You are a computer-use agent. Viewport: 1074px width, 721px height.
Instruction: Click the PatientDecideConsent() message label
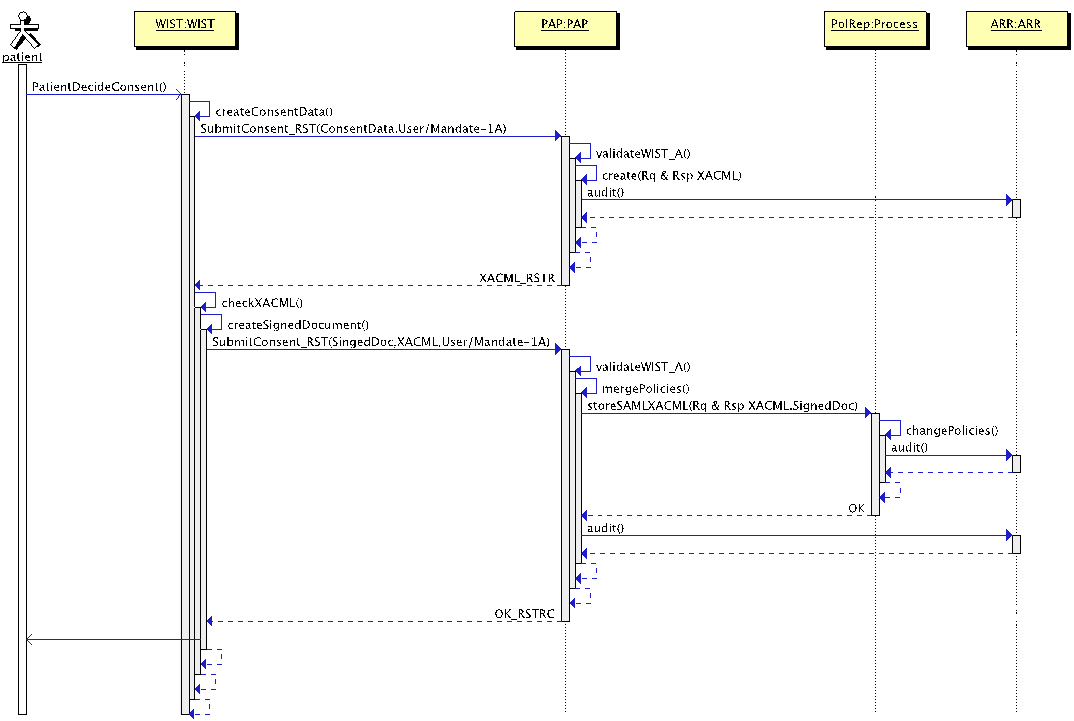point(99,87)
